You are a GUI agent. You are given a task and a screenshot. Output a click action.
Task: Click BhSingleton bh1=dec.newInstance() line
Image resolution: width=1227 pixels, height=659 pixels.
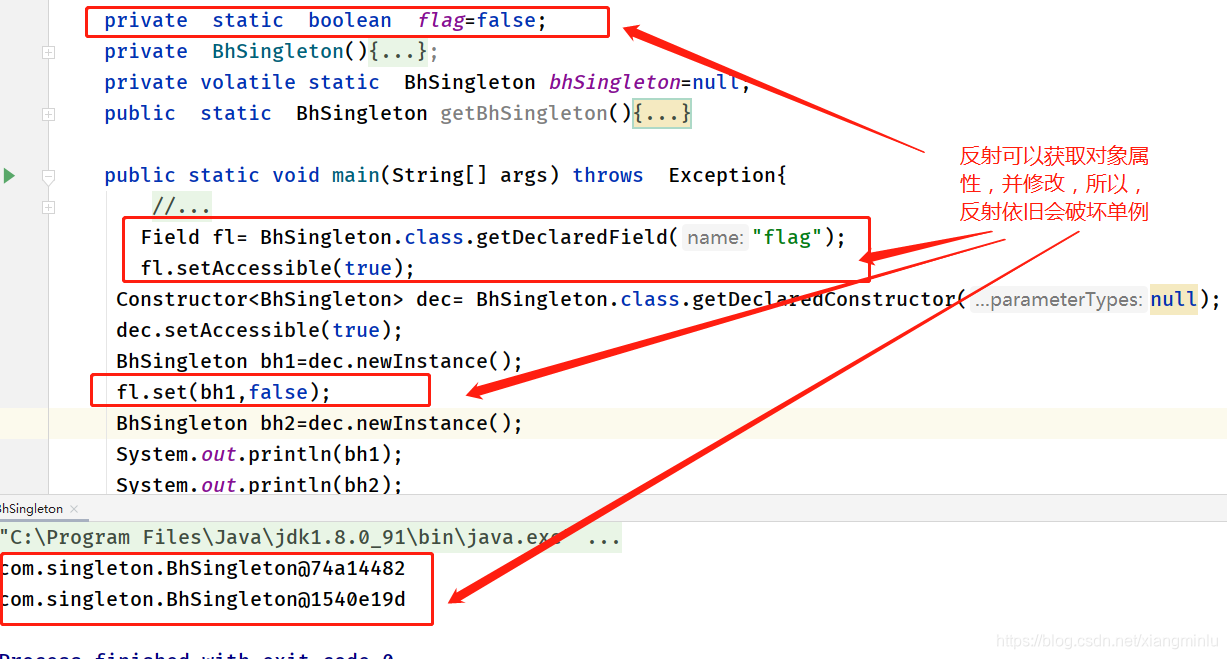pos(319,362)
